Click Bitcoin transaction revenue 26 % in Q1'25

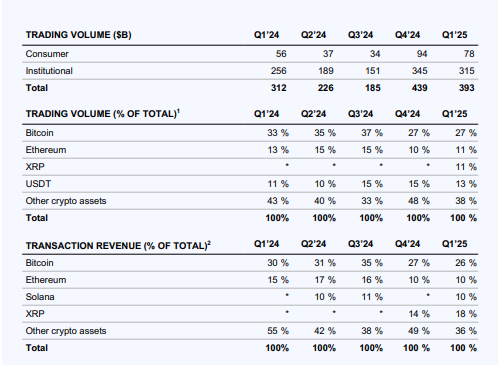point(466,263)
